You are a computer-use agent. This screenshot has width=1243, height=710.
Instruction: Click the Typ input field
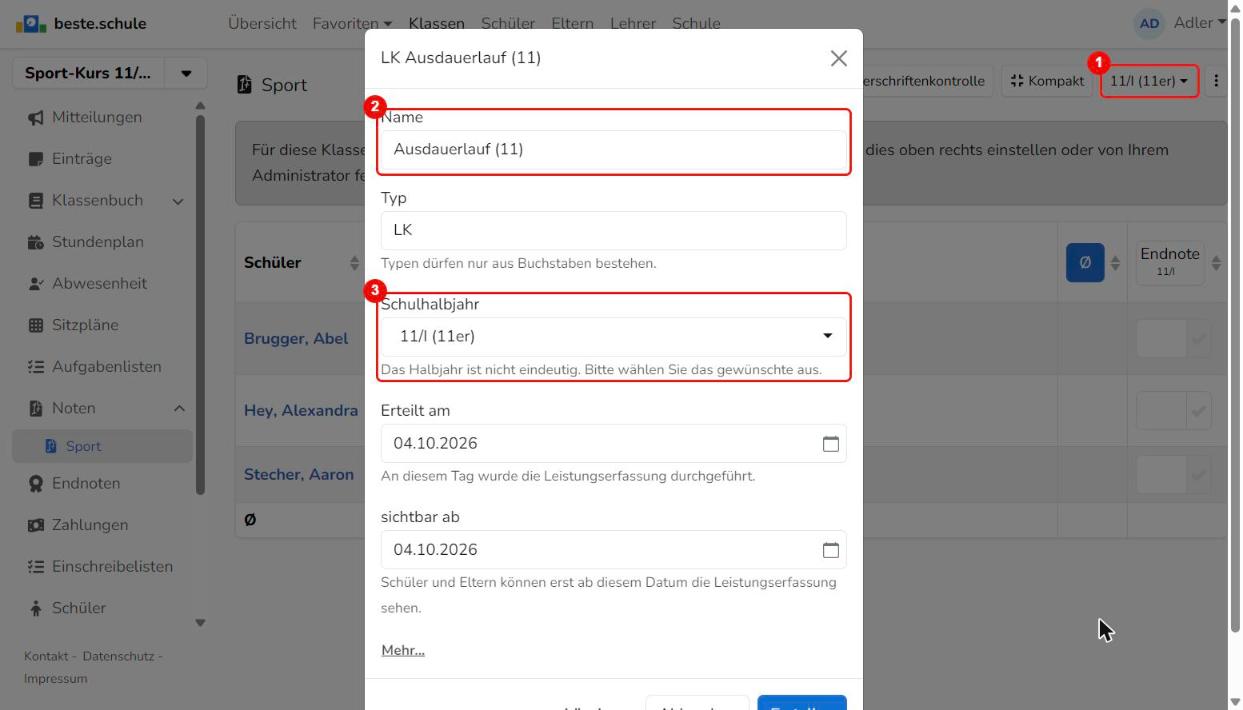[614, 230]
